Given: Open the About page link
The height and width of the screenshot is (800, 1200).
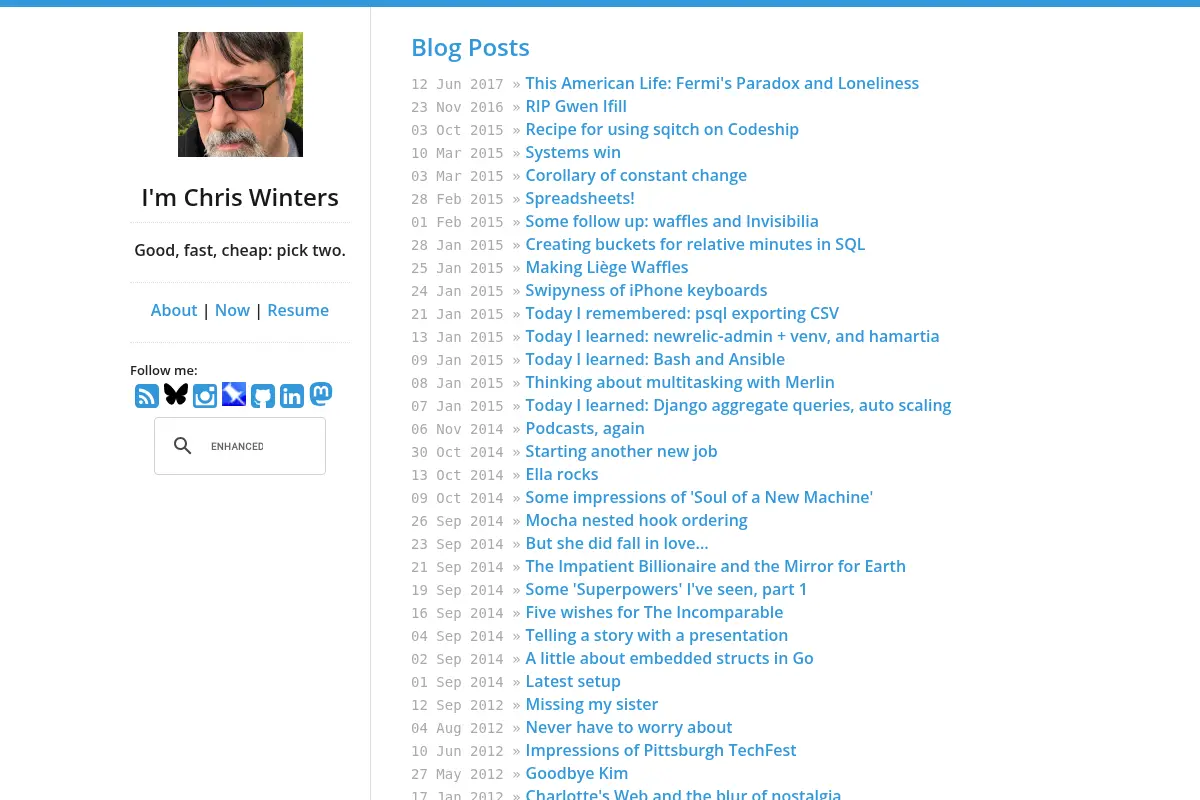Looking at the screenshot, I should [174, 310].
